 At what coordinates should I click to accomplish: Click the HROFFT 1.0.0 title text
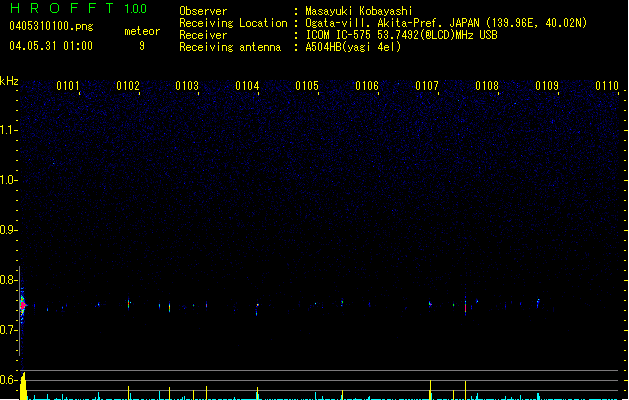[x=79, y=8]
